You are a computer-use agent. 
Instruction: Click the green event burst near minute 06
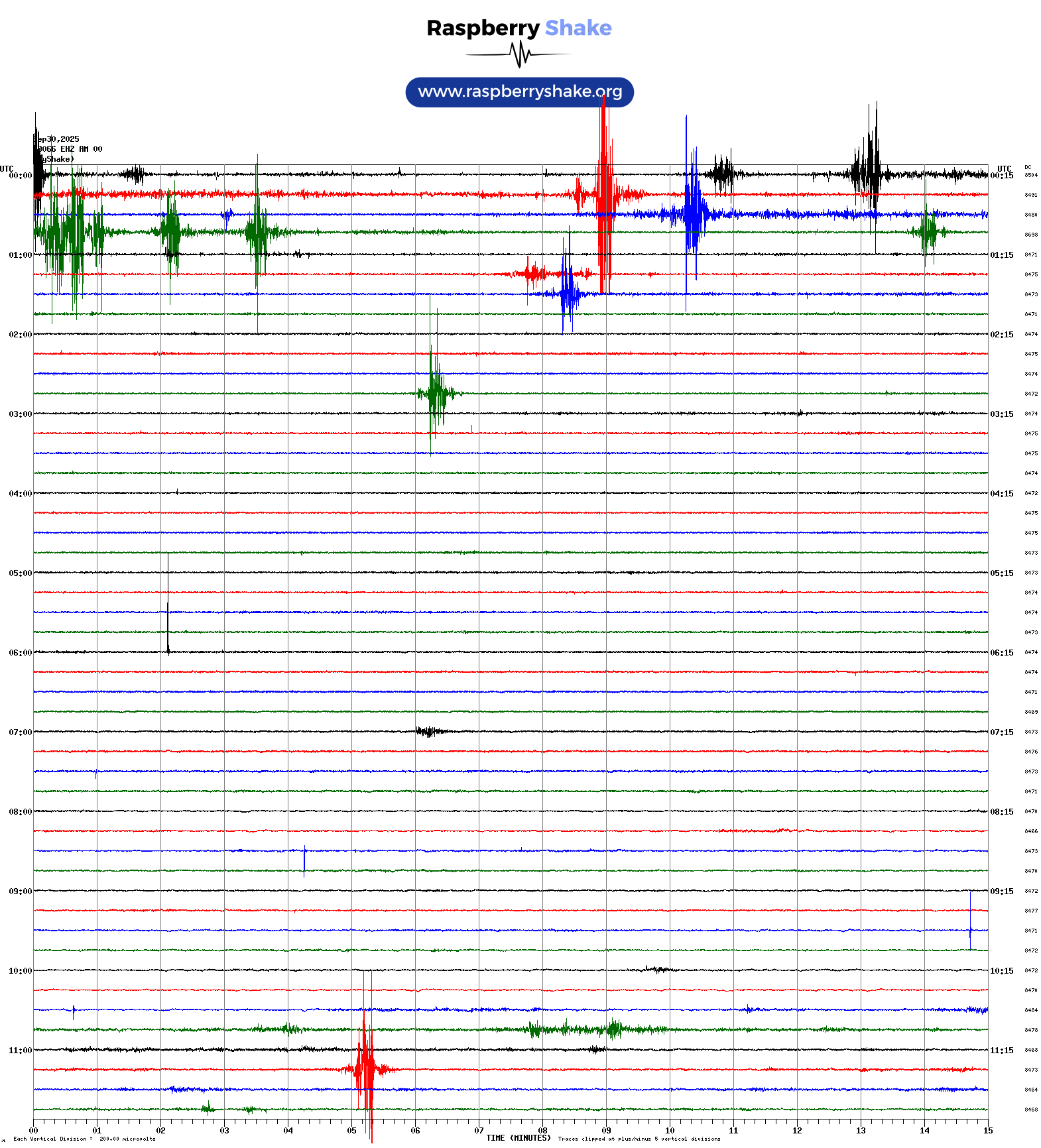434,392
